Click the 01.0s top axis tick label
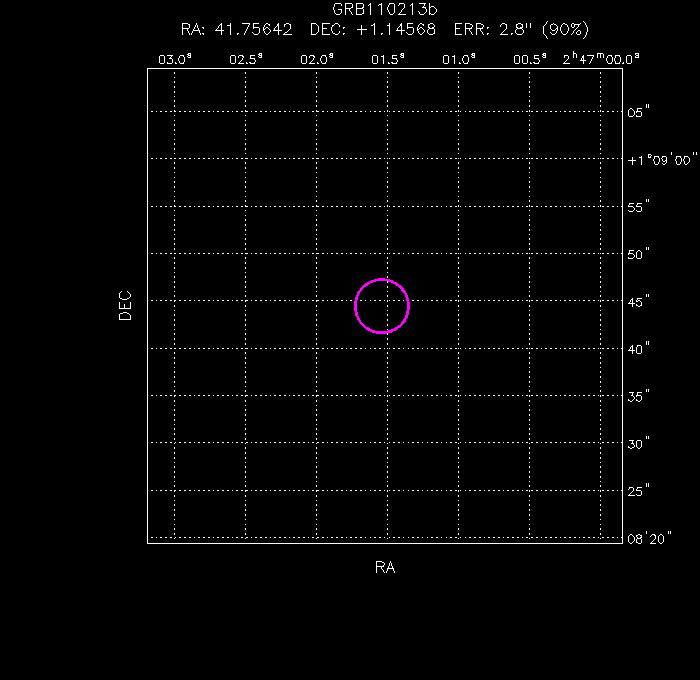The image size is (700, 680). tap(458, 59)
